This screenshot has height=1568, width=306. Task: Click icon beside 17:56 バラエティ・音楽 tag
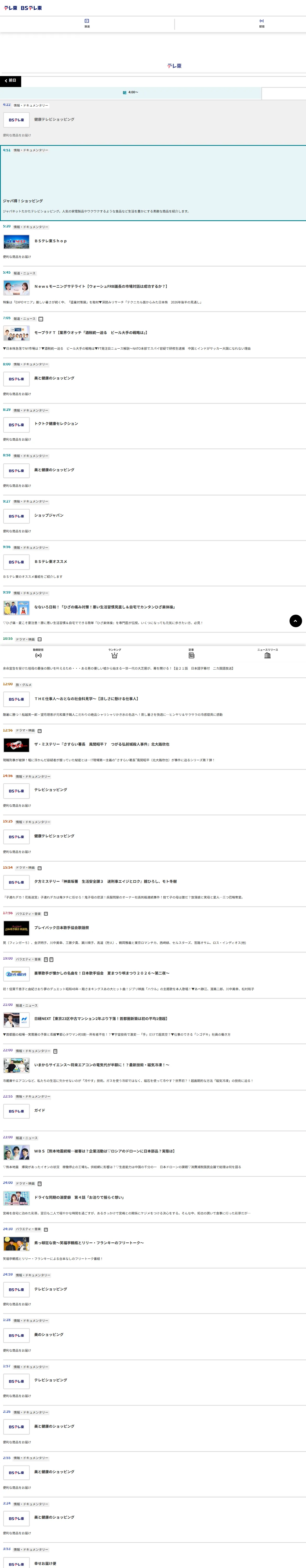click(46, 914)
